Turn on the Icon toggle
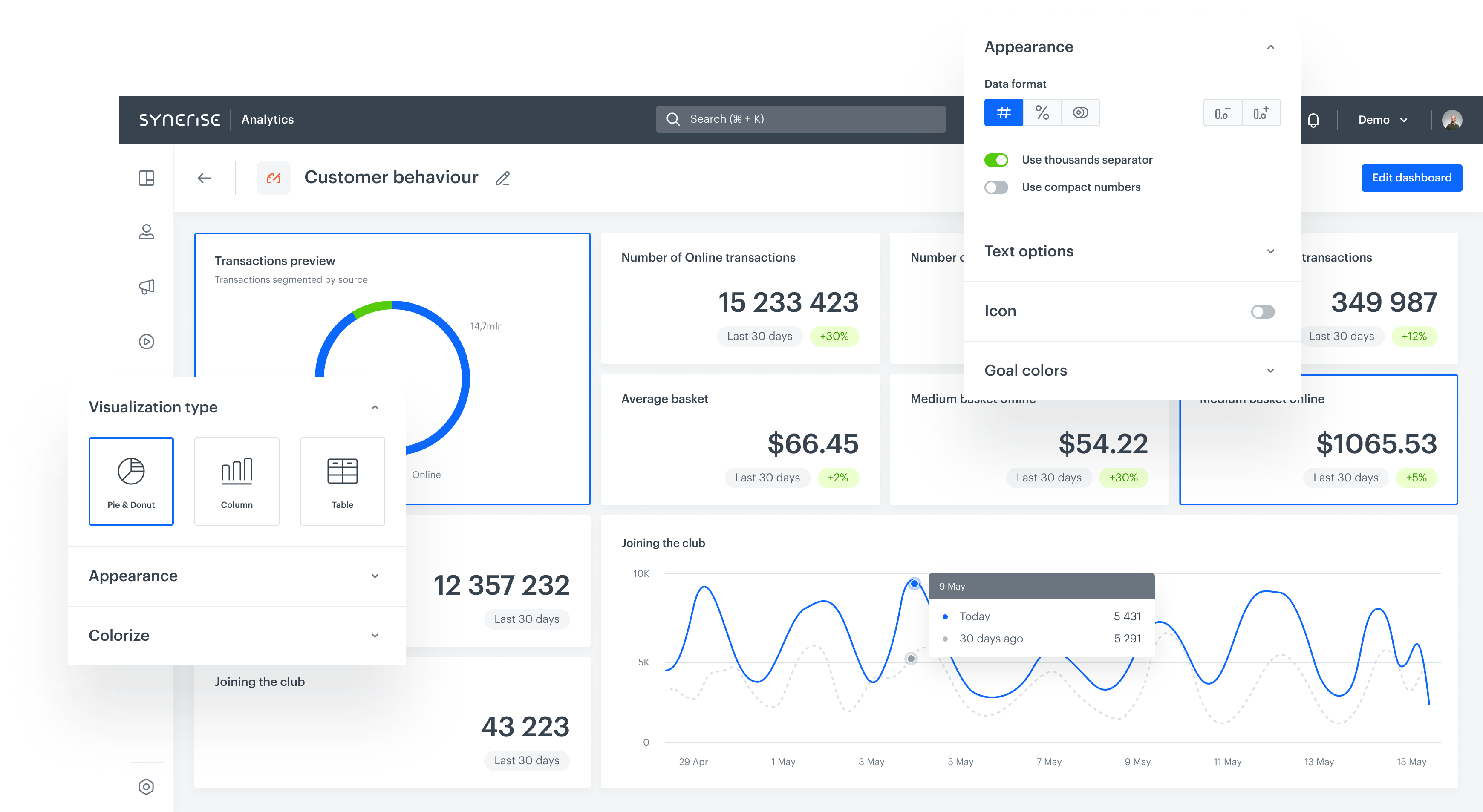Viewport: 1483px width, 812px height. [x=1263, y=311]
